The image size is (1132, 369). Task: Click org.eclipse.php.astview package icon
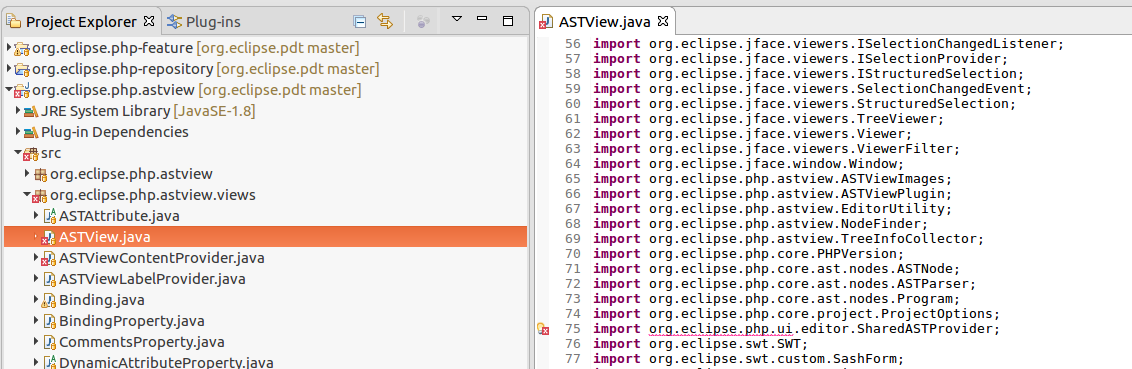pyautogui.click(x=40, y=174)
